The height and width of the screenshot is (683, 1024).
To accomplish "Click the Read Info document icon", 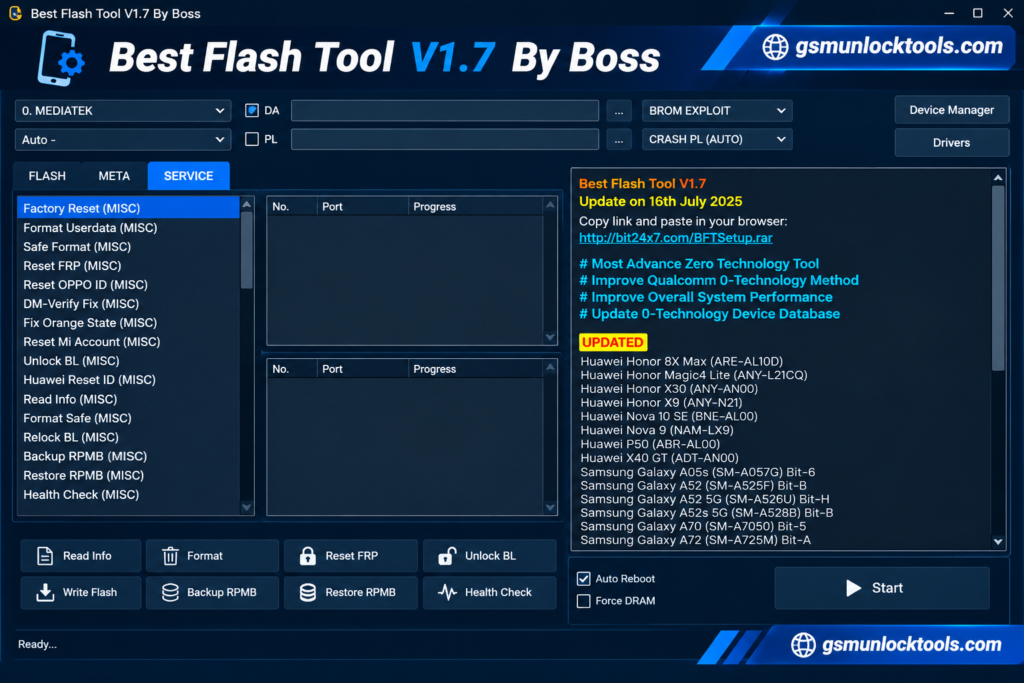I will click(x=44, y=556).
